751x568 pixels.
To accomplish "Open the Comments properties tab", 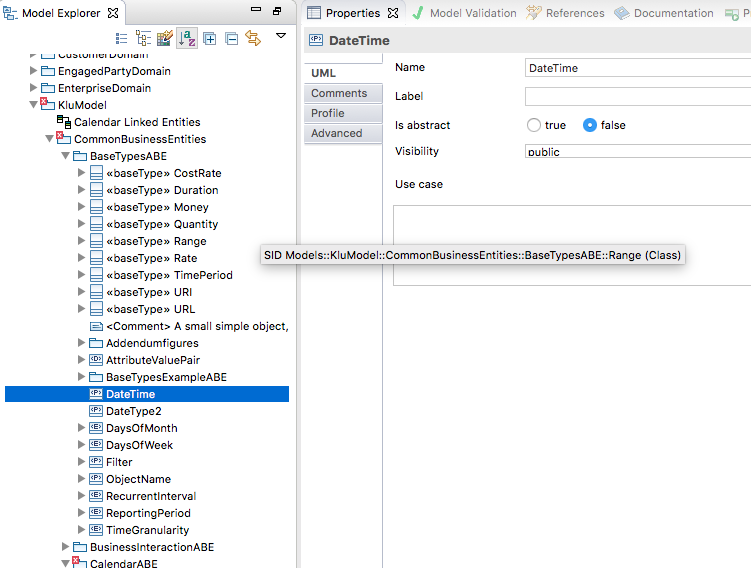I will point(339,93).
